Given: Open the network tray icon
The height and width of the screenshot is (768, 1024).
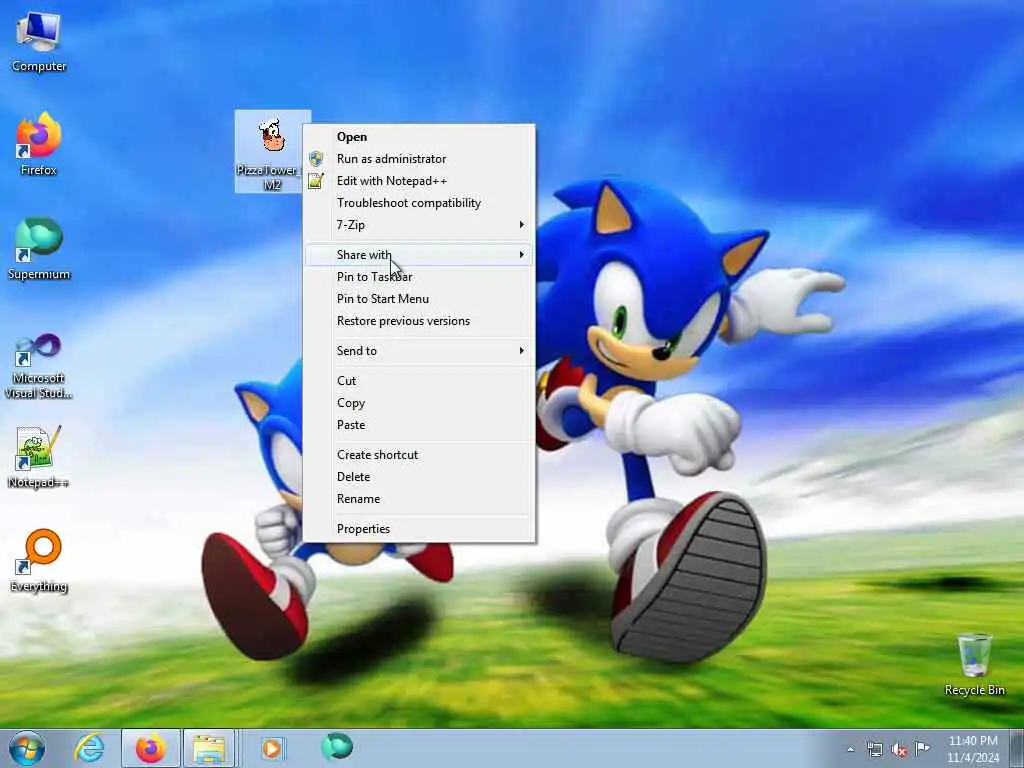Looking at the screenshot, I should pyautogui.click(x=874, y=749).
